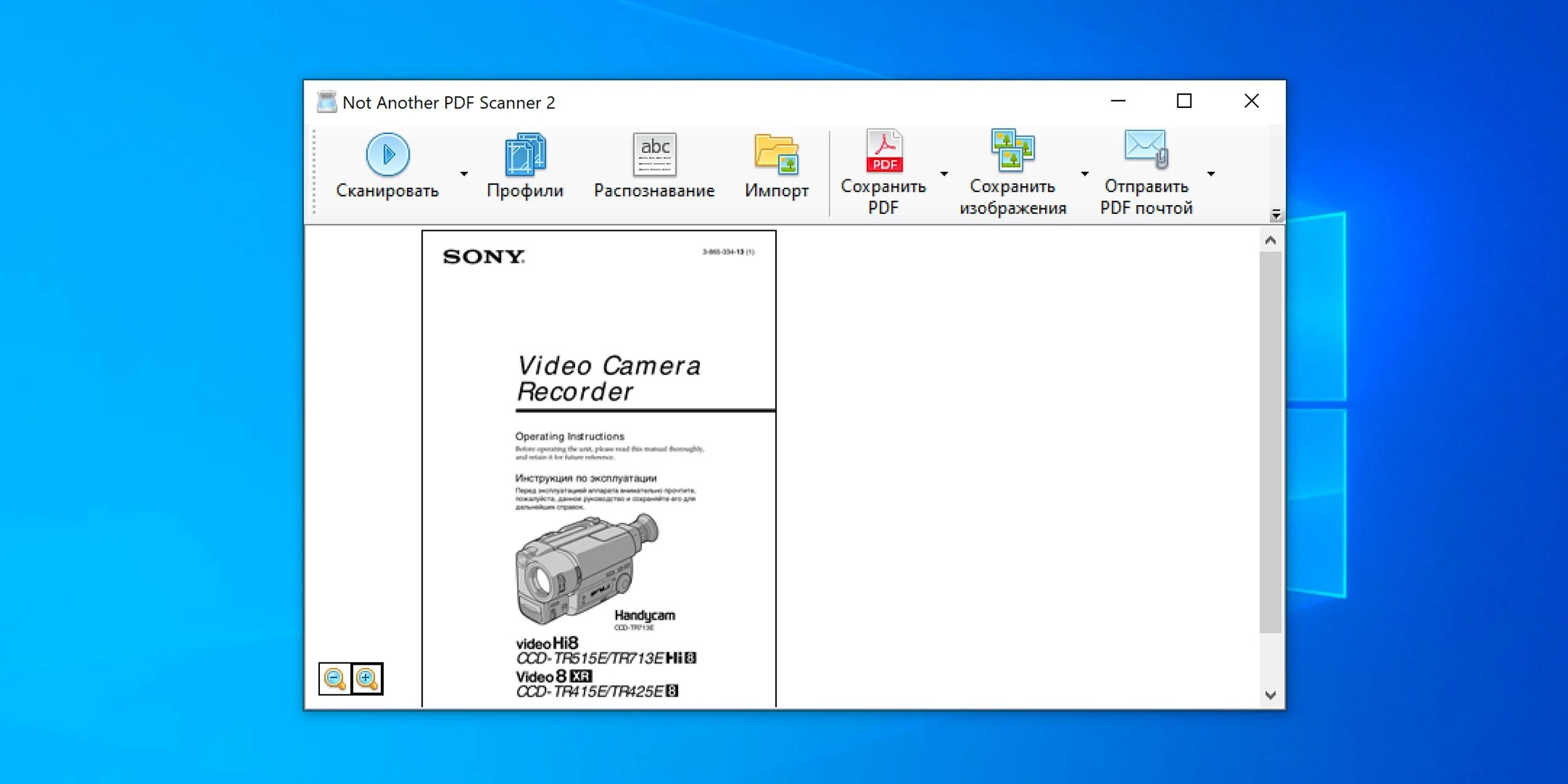Screen dimensions: 1568x784
Task: Click Сохранить изображения pictures icon
Action: pyautogui.click(x=1012, y=151)
